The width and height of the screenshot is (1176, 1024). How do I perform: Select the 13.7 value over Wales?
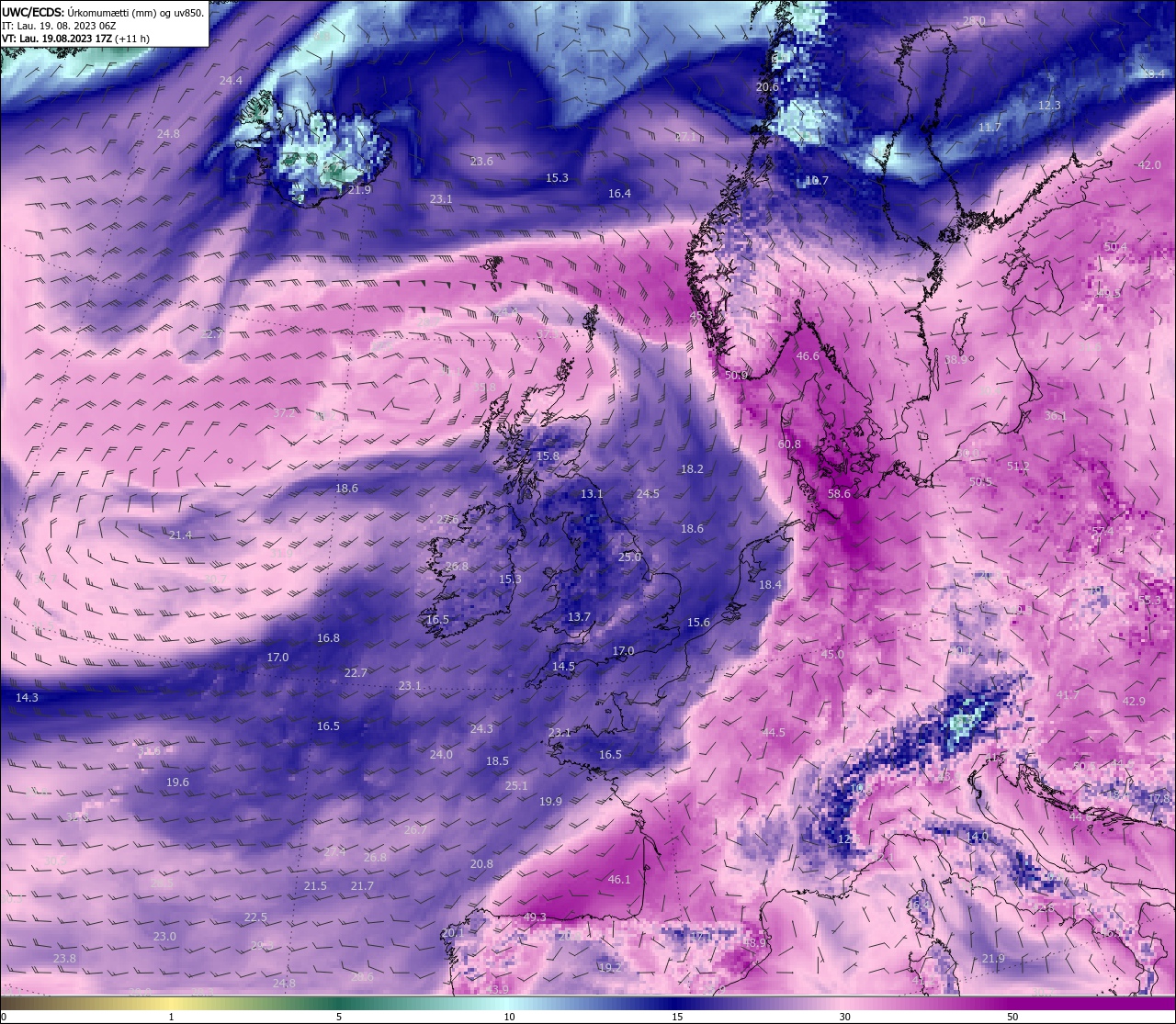(579, 617)
